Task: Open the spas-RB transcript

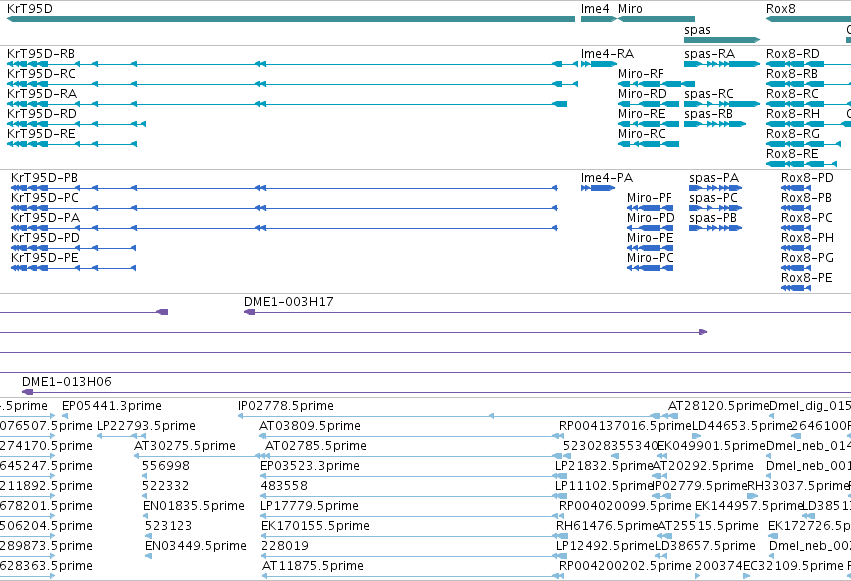Action: tap(708, 114)
